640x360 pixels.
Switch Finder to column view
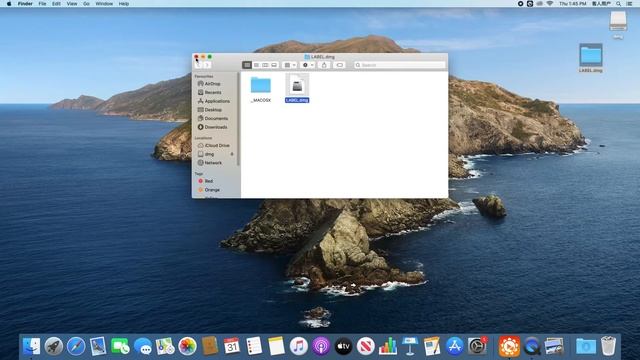(265, 65)
